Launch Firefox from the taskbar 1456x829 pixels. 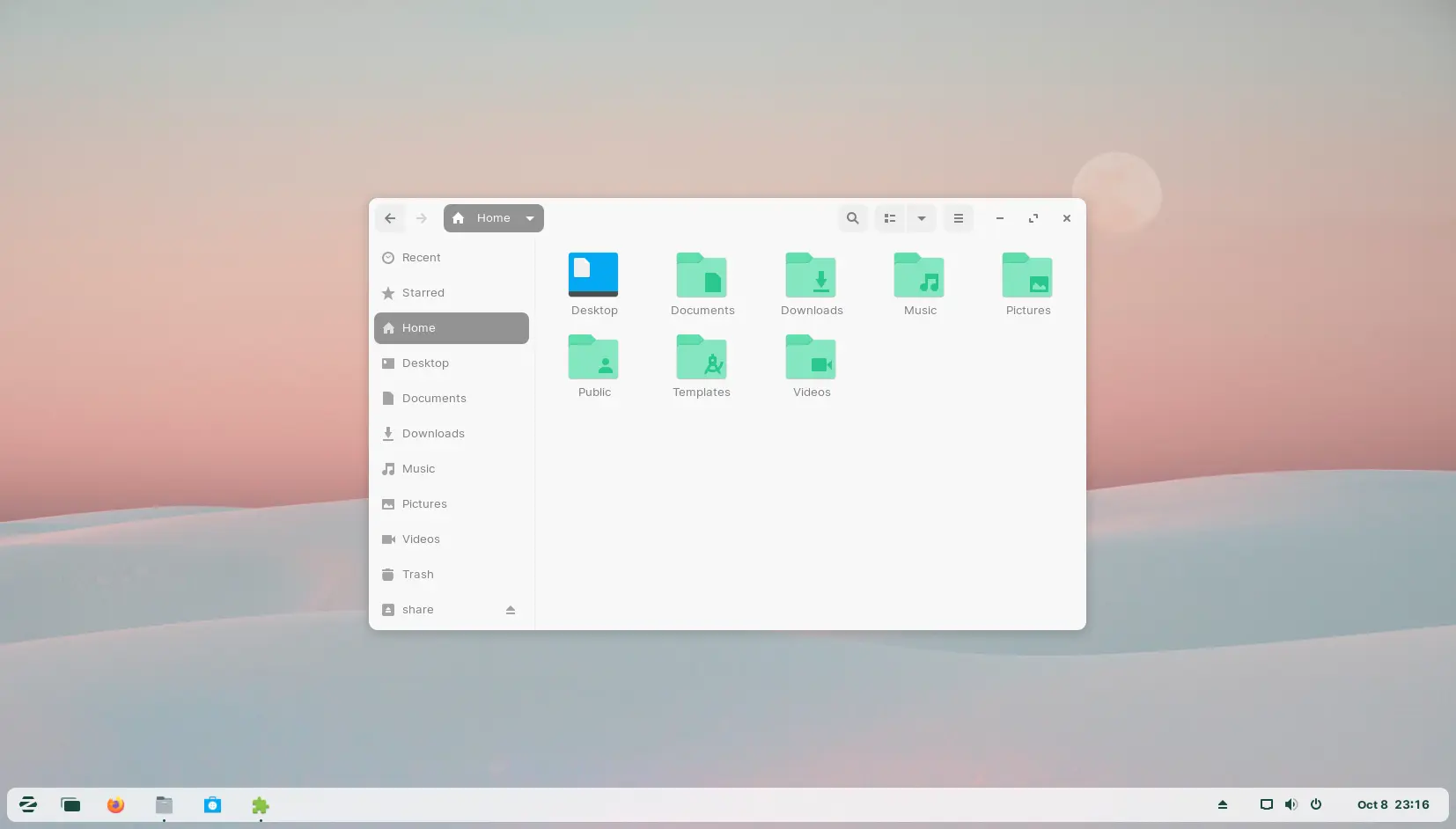pos(115,805)
